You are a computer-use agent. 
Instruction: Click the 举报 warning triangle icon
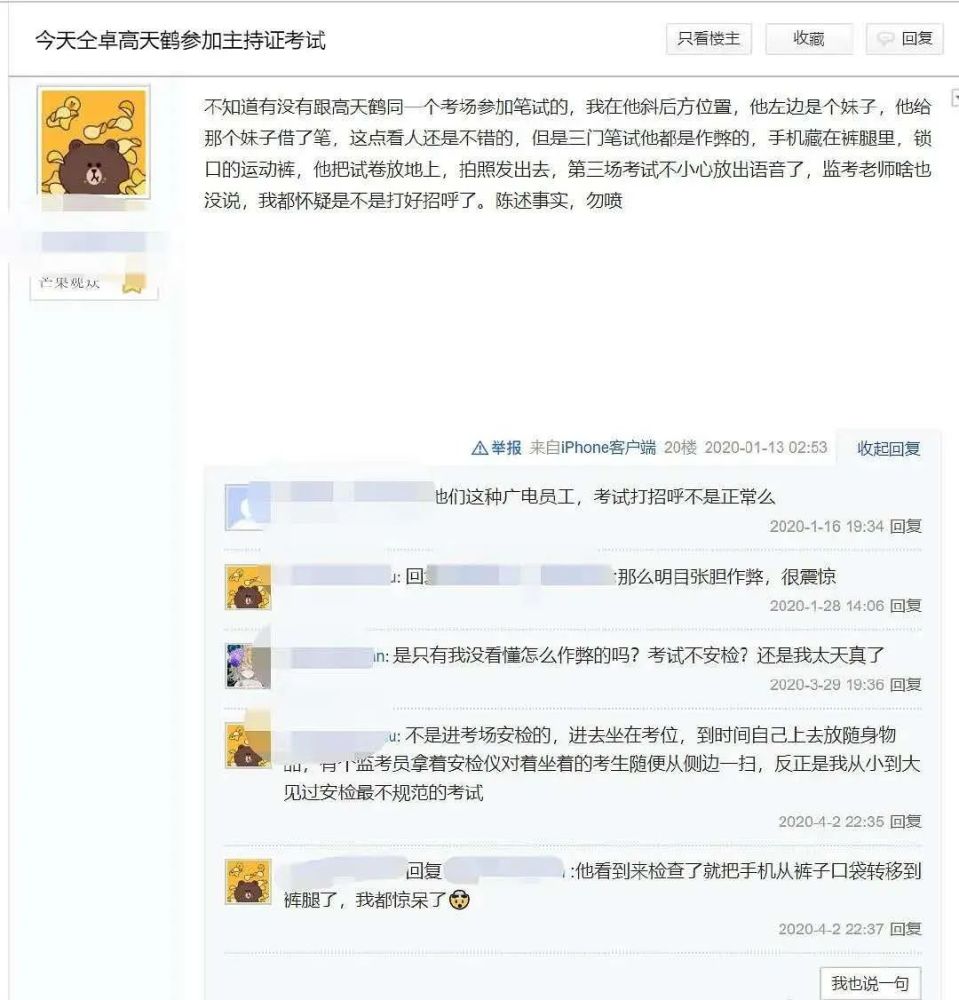479,448
